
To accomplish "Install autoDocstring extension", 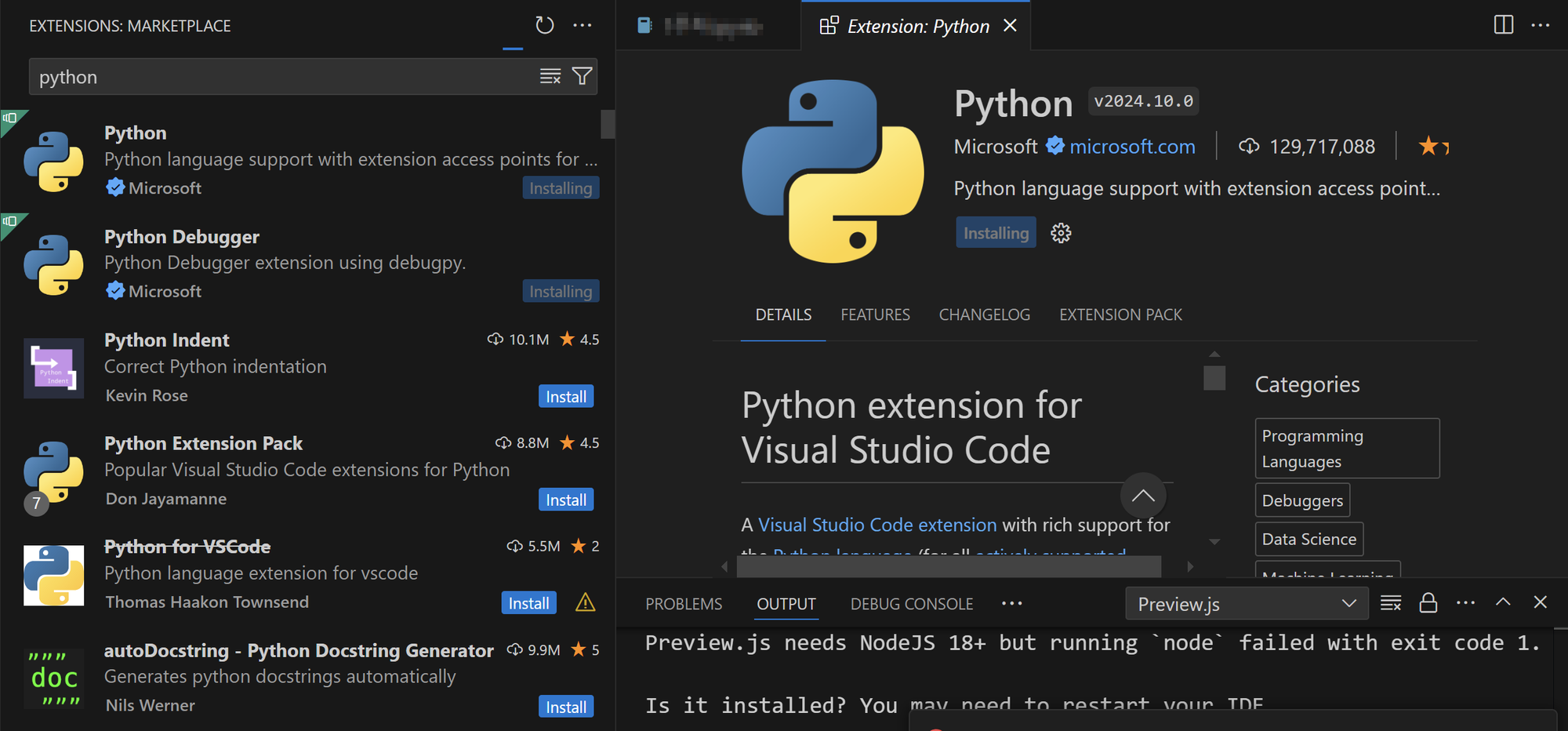I will (x=566, y=707).
